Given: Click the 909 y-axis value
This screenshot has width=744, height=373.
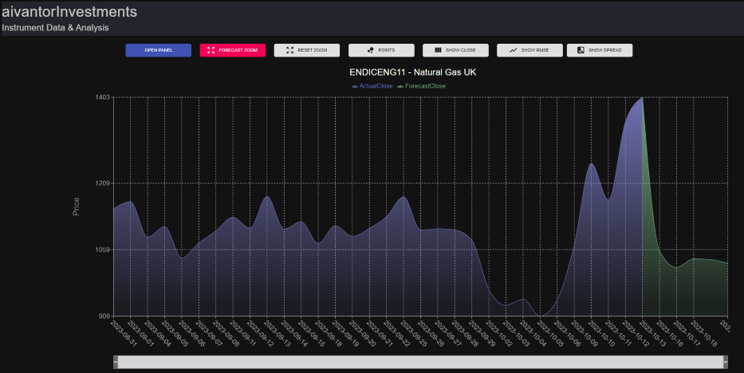Looking at the screenshot, I should point(104,316).
